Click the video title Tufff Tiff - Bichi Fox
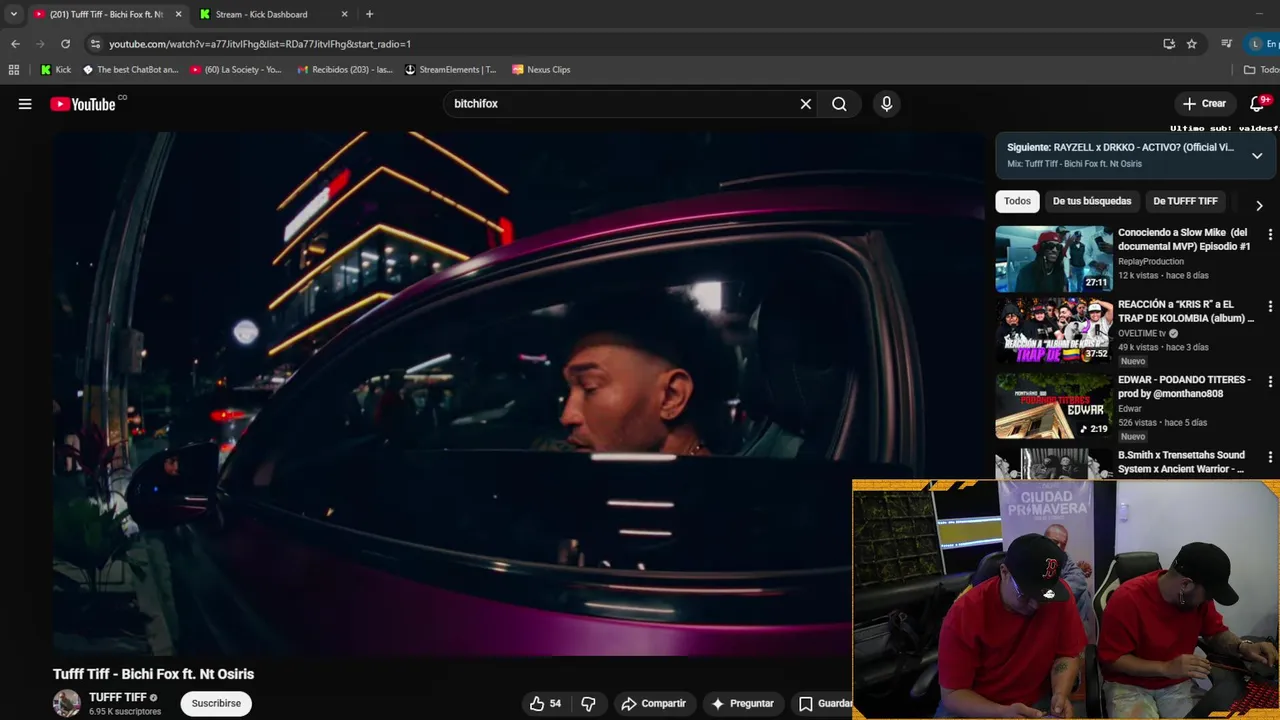This screenshot has height=720, width=1280. (153, 674)
